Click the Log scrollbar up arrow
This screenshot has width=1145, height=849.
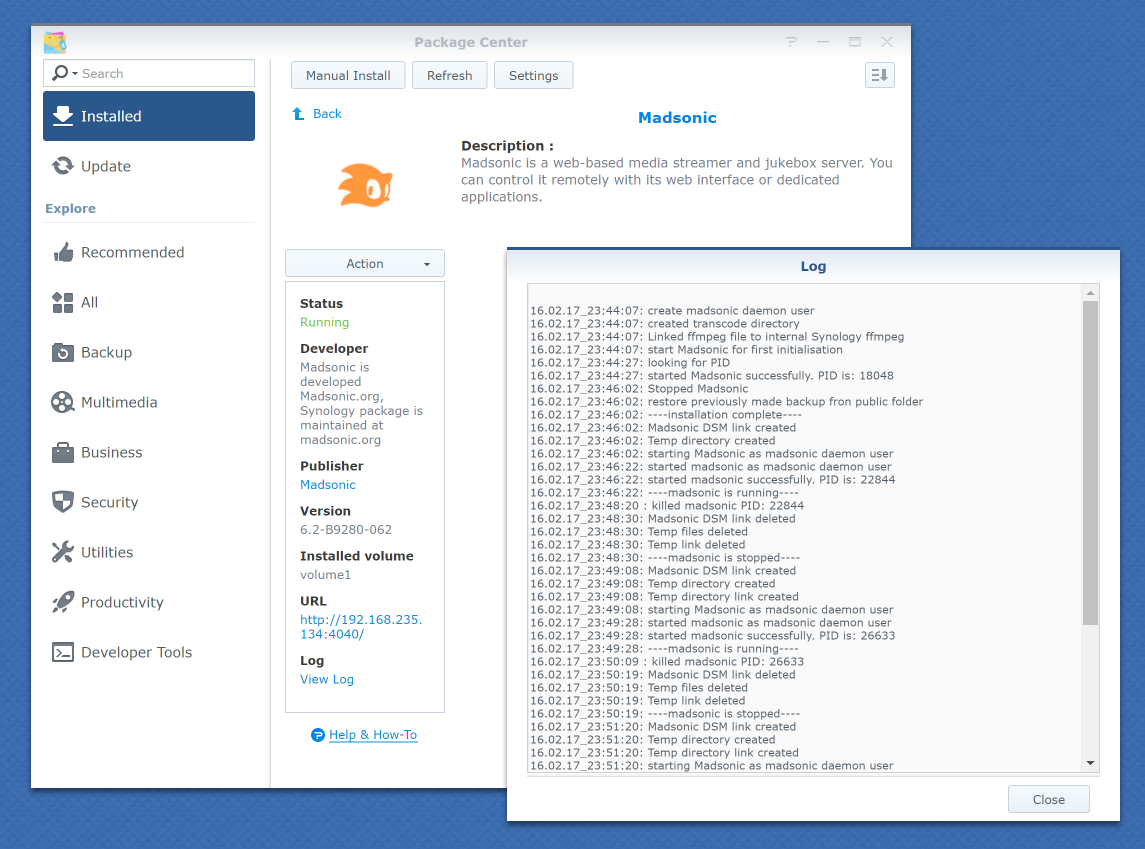(x=1090, y=293)
